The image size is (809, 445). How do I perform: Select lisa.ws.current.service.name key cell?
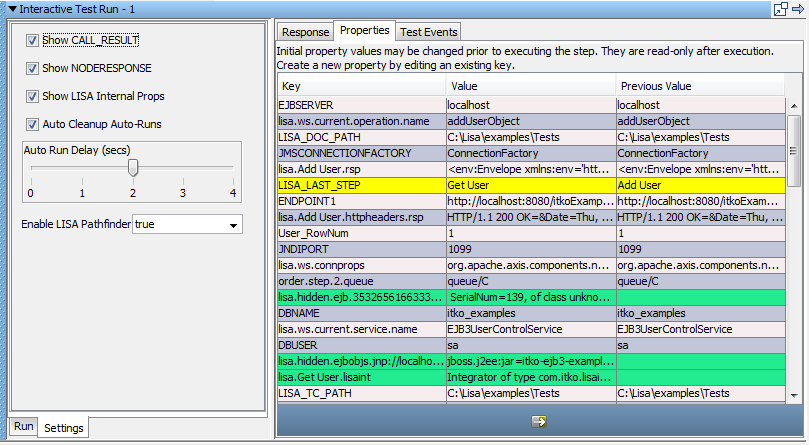362,329
